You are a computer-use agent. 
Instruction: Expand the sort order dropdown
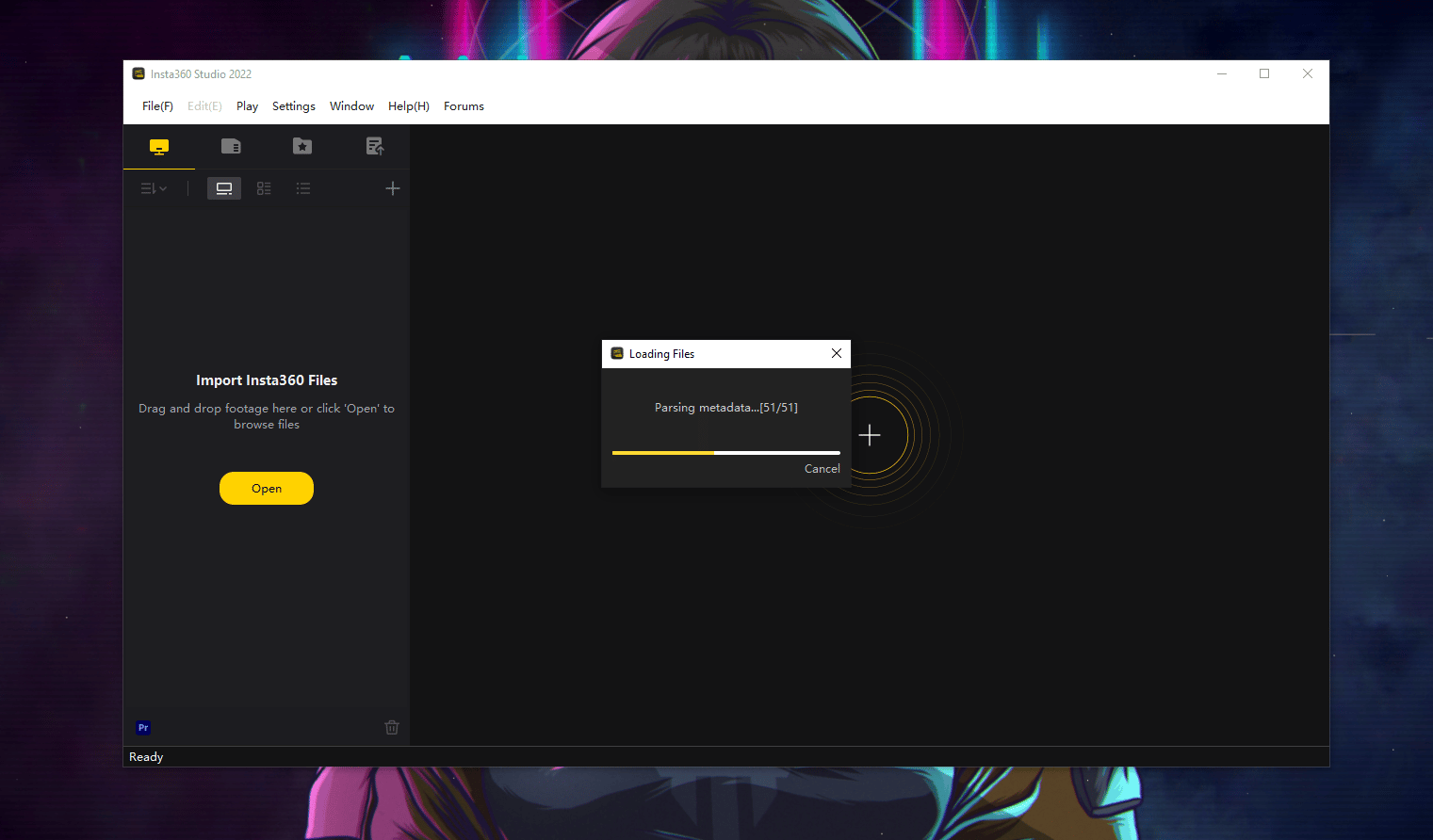[x=154, y=188]
